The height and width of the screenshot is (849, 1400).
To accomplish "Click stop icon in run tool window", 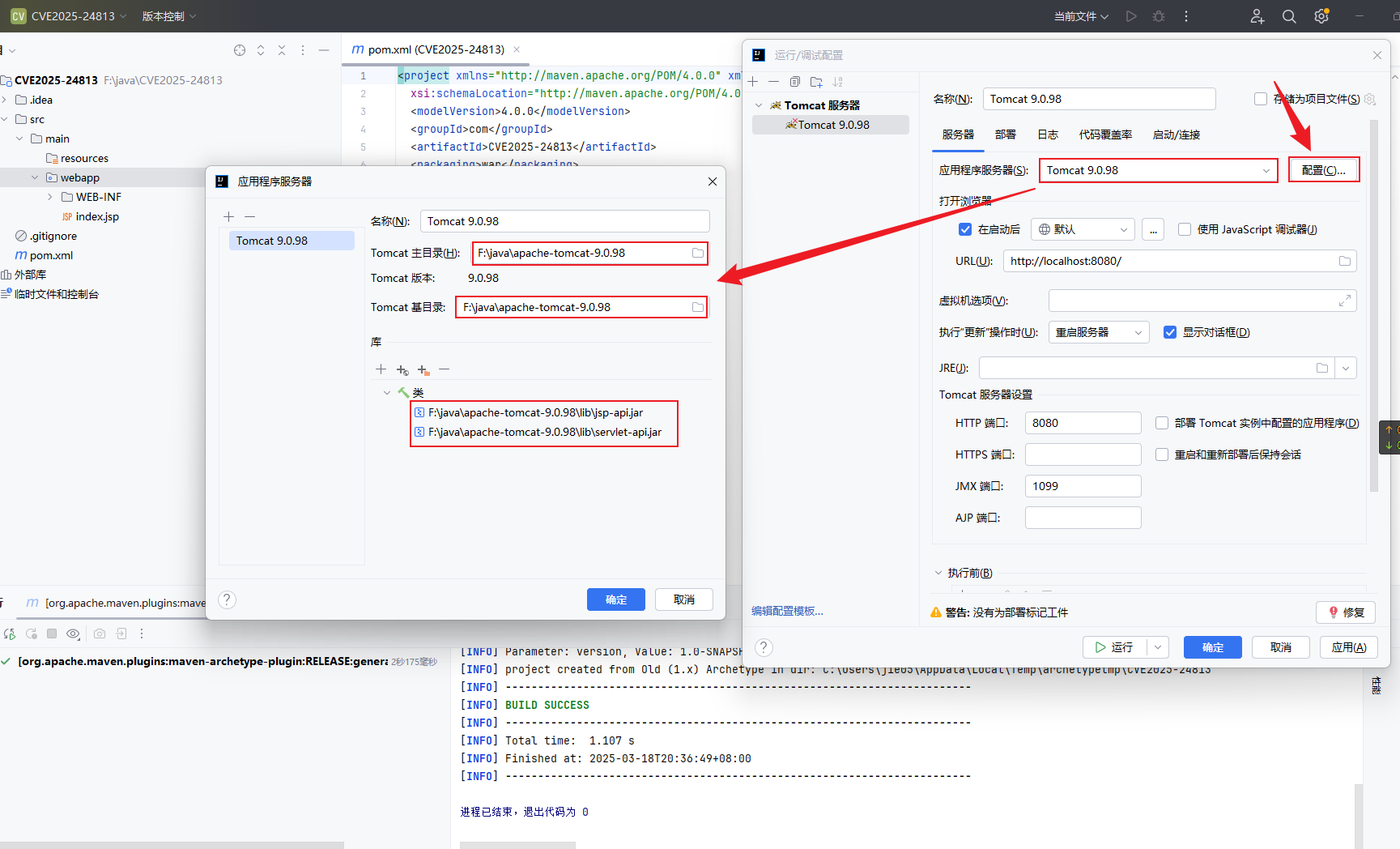I will point(52,634).
